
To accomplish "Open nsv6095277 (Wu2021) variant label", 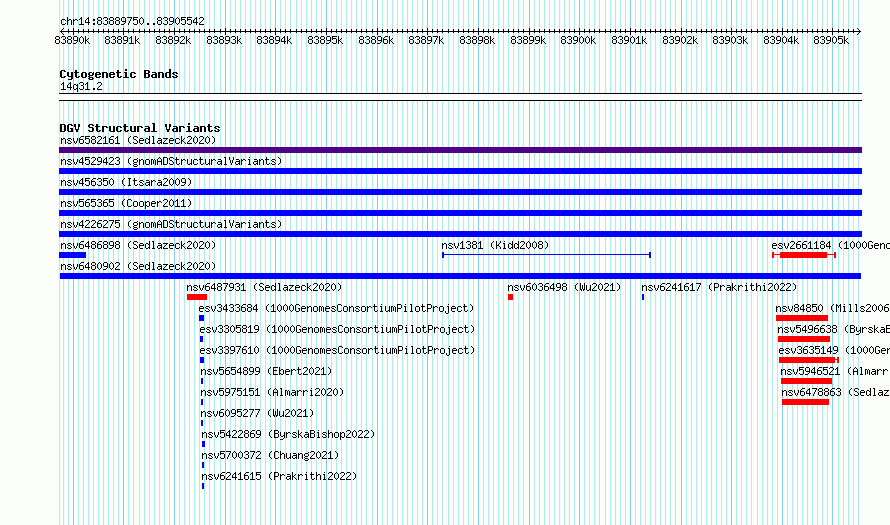I will tap(258, 413).
